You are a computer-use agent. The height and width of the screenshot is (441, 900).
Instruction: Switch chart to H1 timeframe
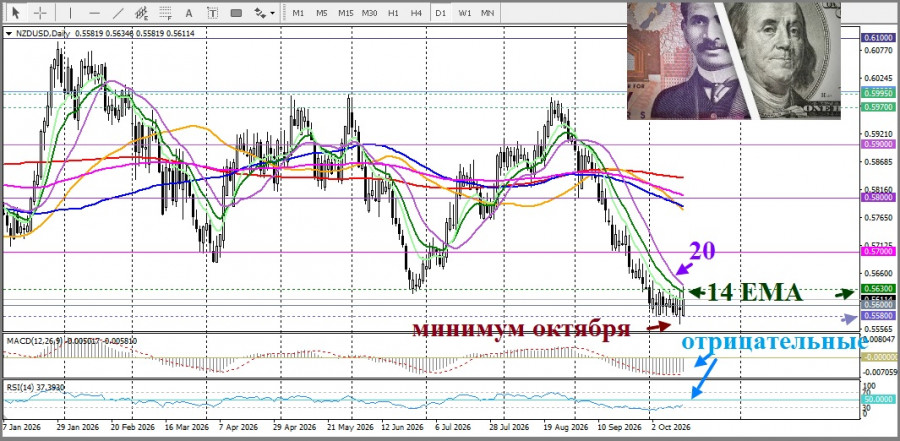point(393,13)
